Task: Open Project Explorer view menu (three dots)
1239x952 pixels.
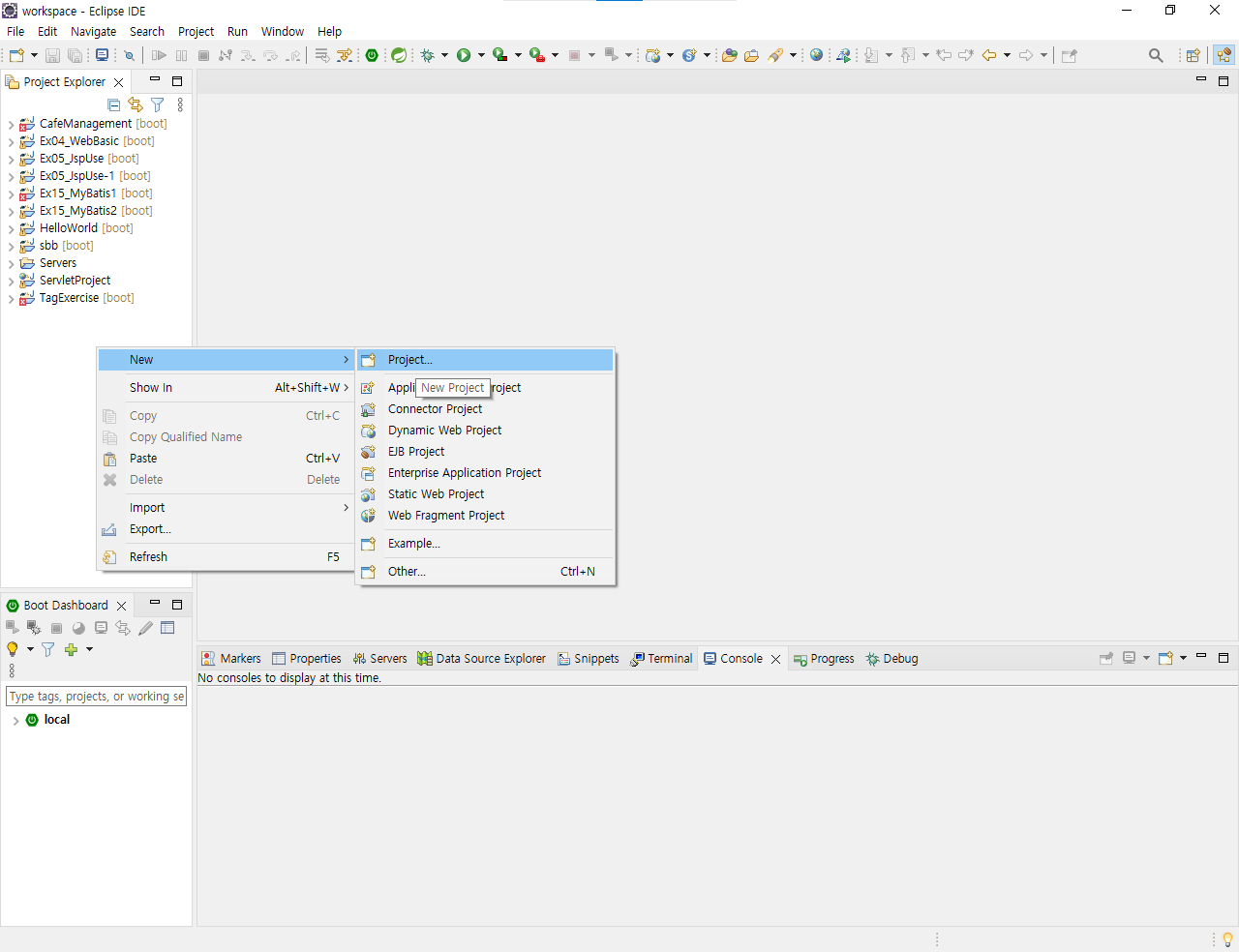Action: tap(180, 104)
